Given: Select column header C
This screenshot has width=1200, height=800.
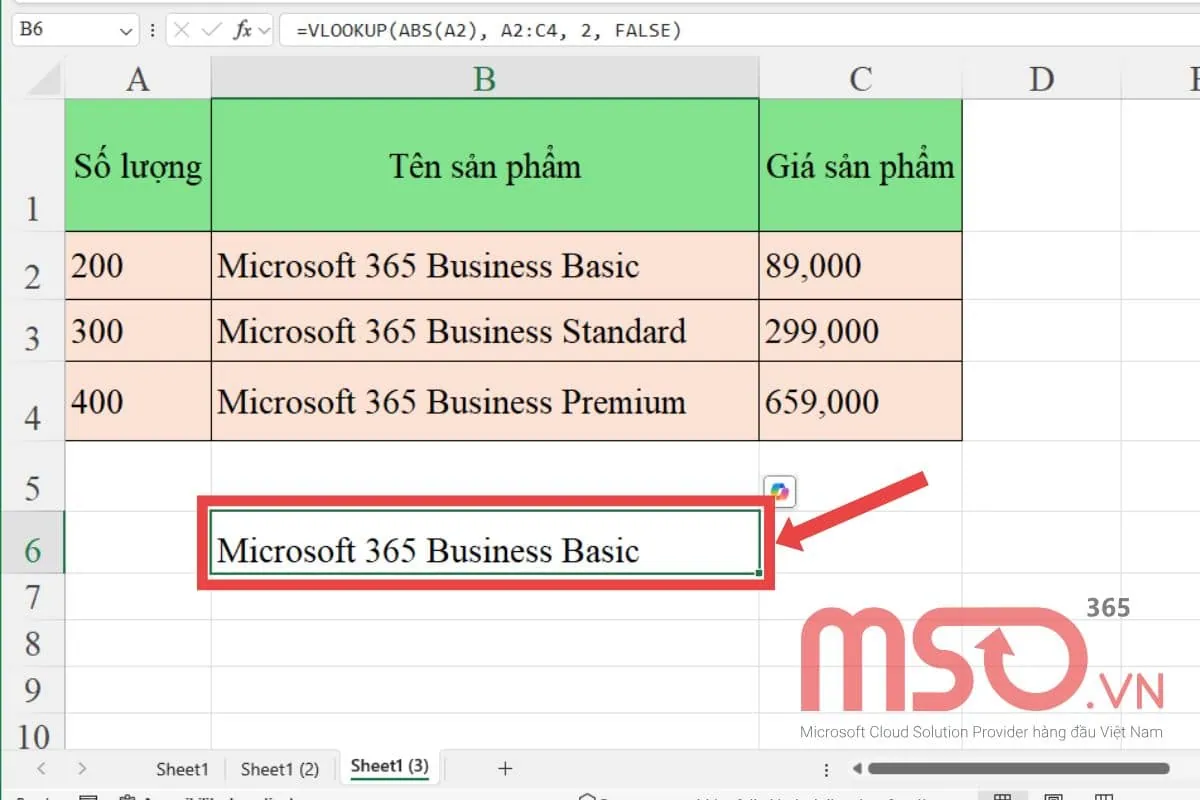Looking at the screenshot, I should pyautogui.click(x=860, y=77).
